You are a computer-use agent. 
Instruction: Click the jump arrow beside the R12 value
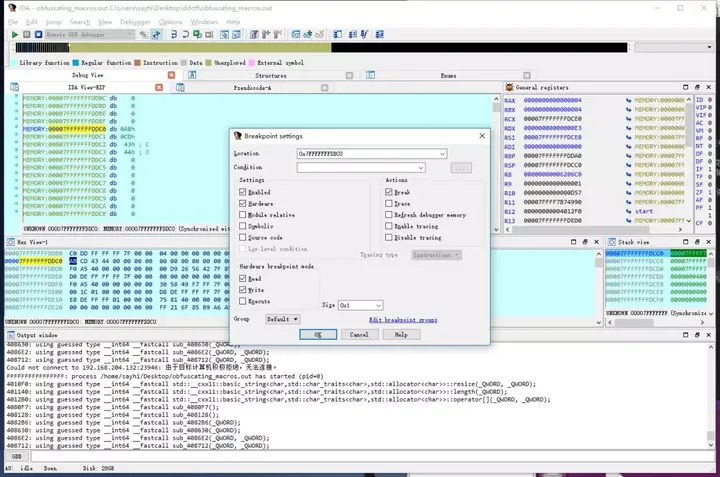[x=628, y=211]
